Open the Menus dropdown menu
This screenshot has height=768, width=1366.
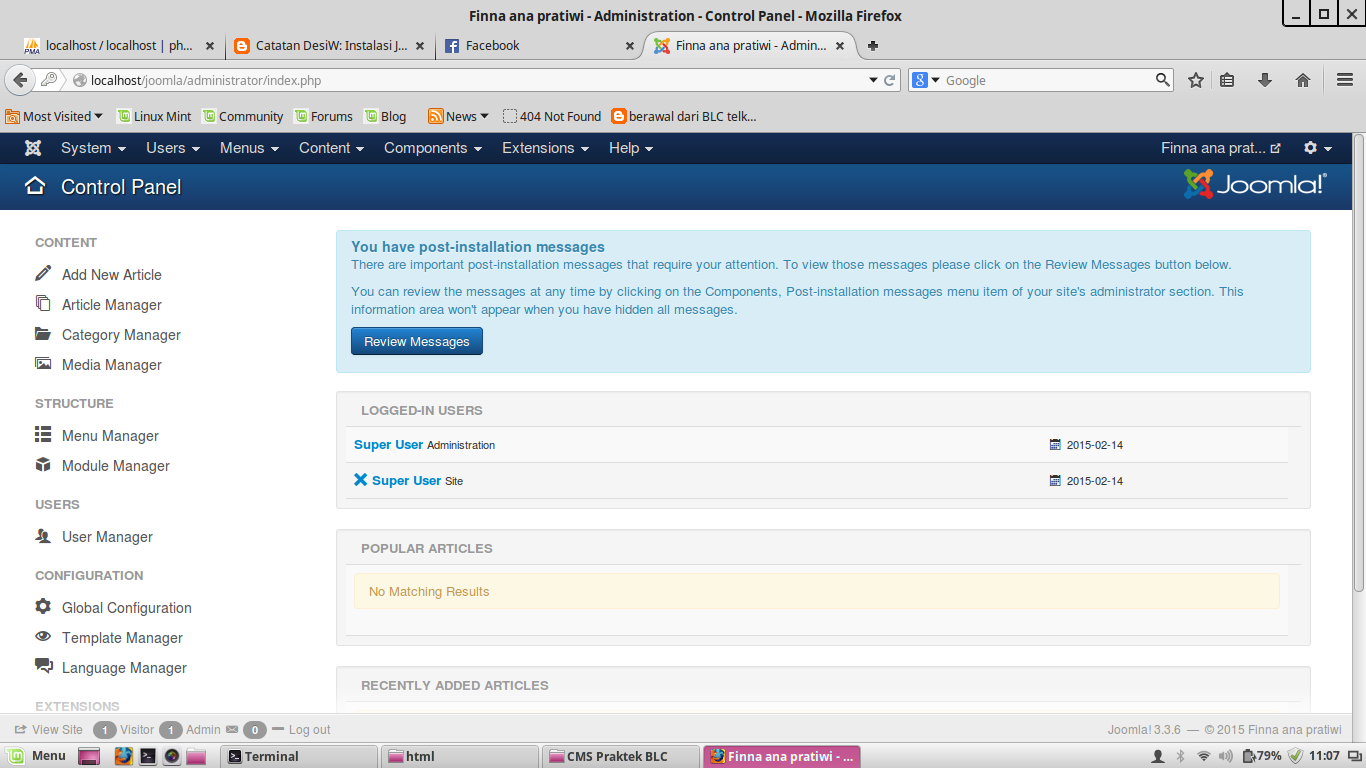coord(250,148)
